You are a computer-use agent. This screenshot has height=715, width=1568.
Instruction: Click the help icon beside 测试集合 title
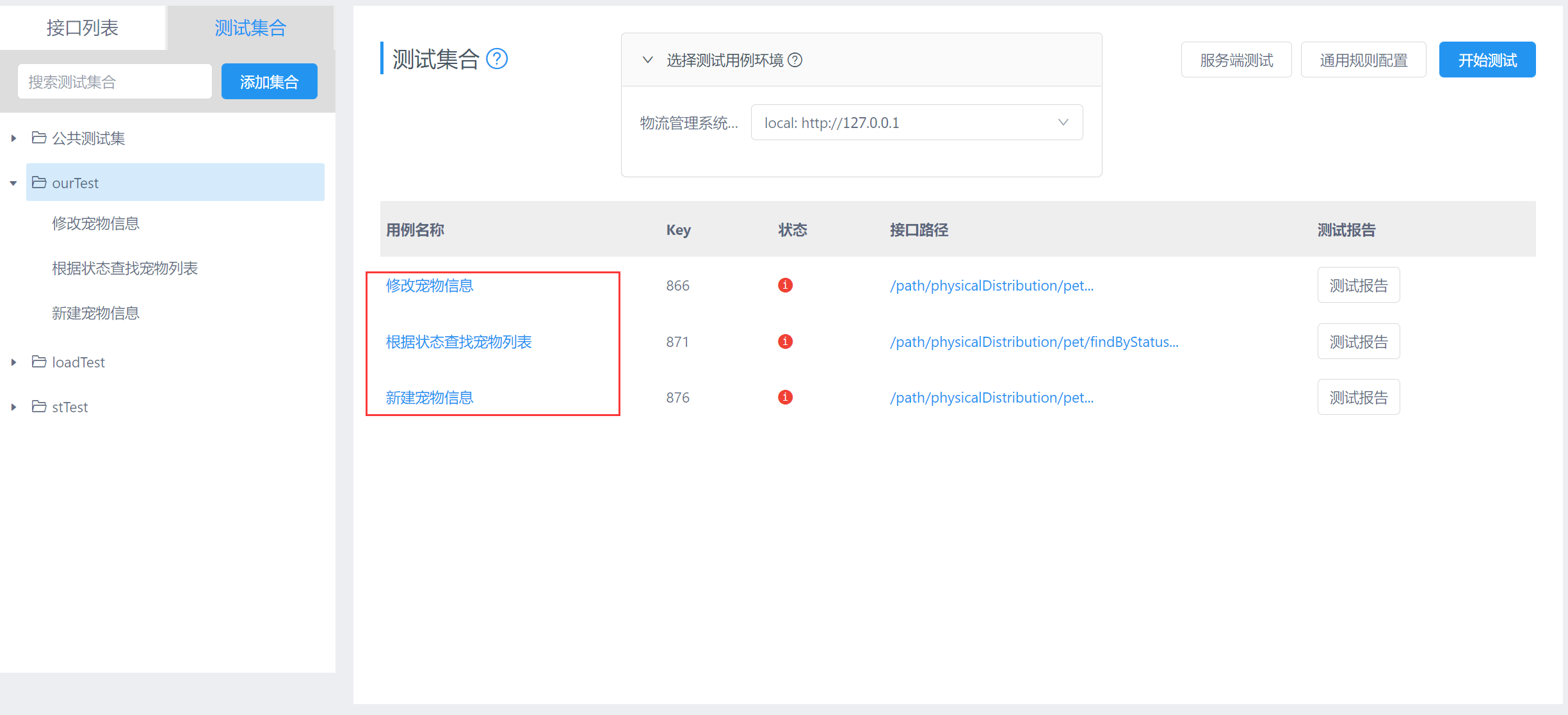click(x=497, y=59)
